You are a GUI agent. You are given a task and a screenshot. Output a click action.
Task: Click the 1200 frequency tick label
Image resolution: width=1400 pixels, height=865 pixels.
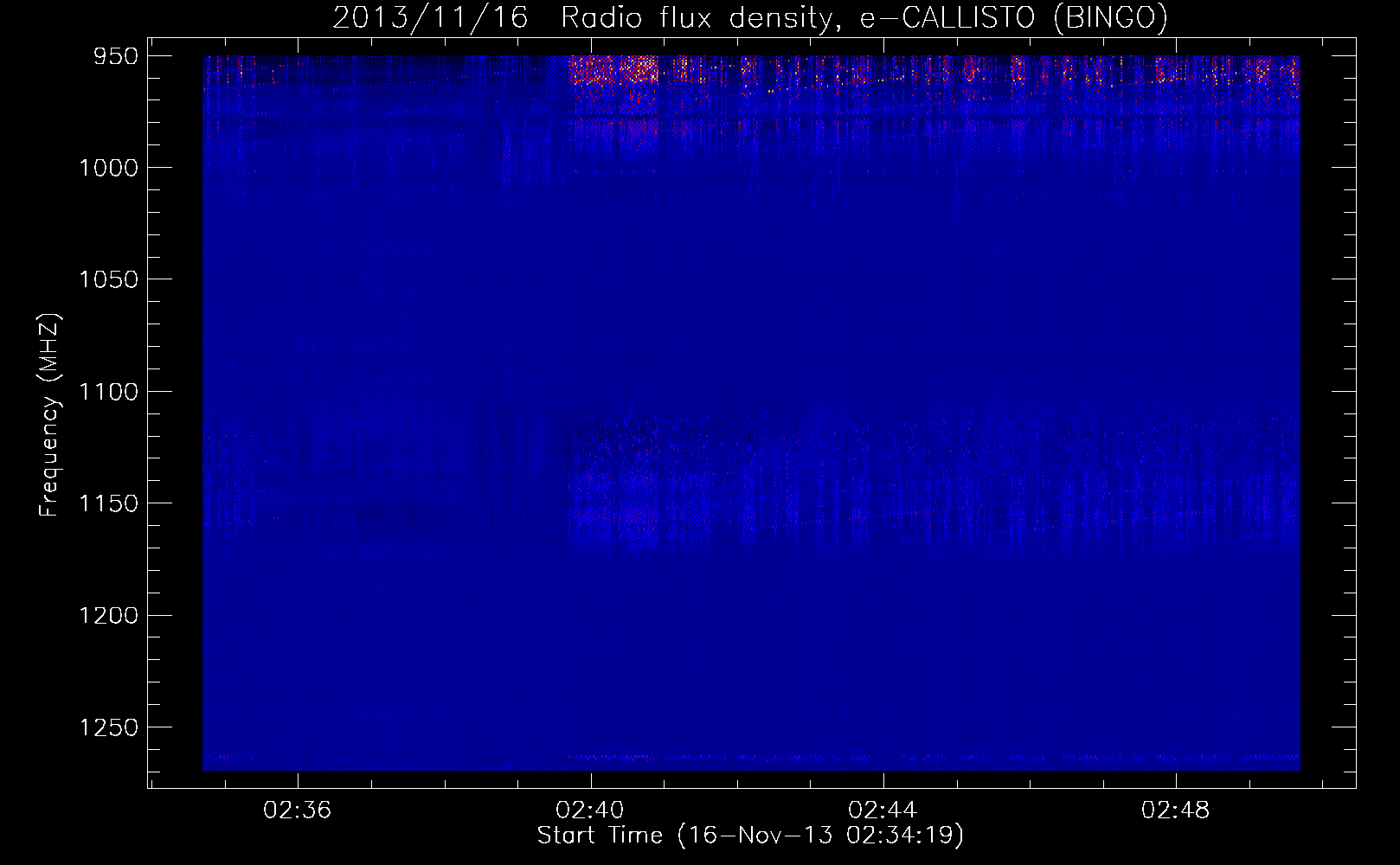click(x=108, y=615)
